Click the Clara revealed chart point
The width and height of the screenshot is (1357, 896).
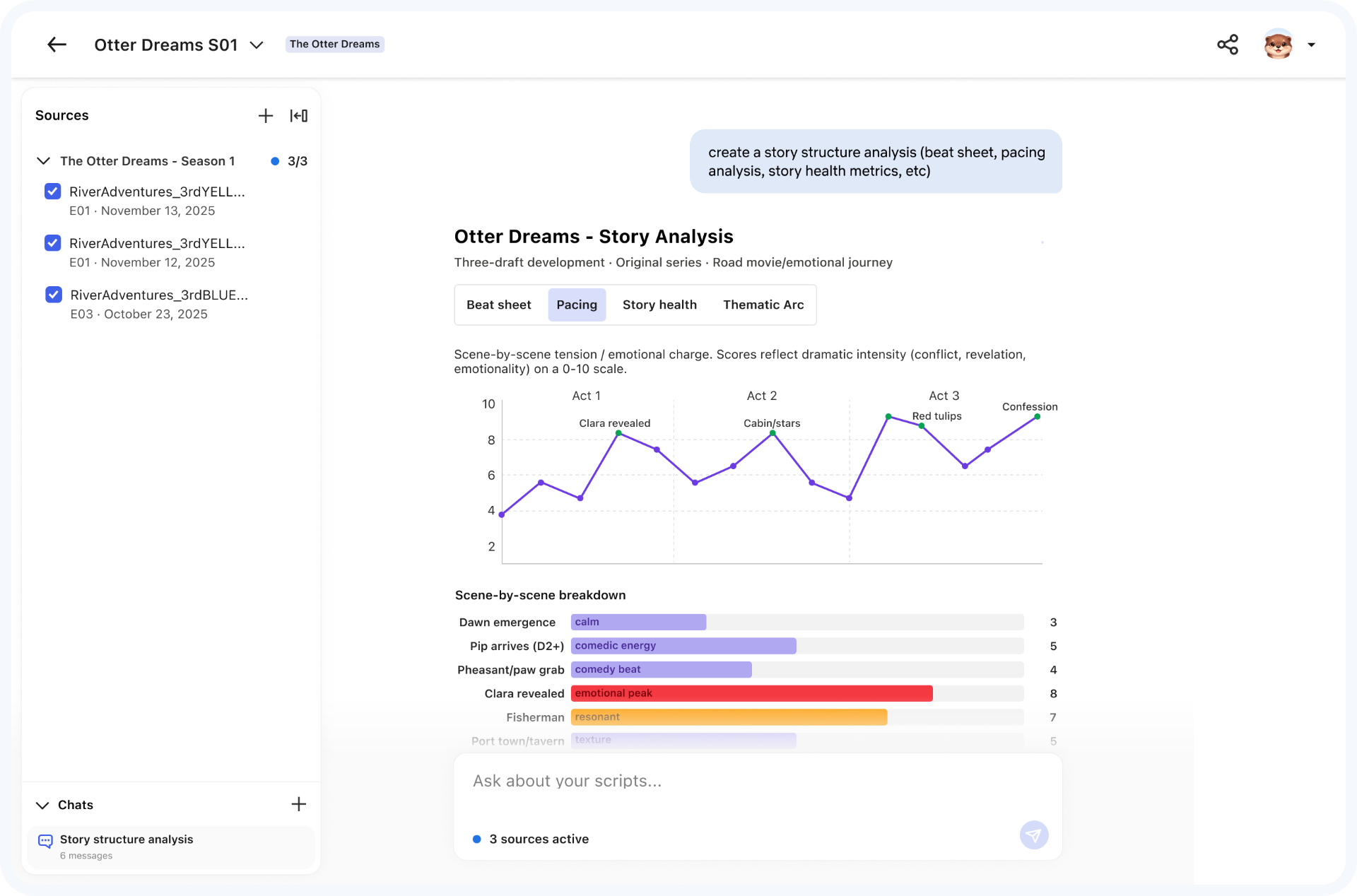618,434
